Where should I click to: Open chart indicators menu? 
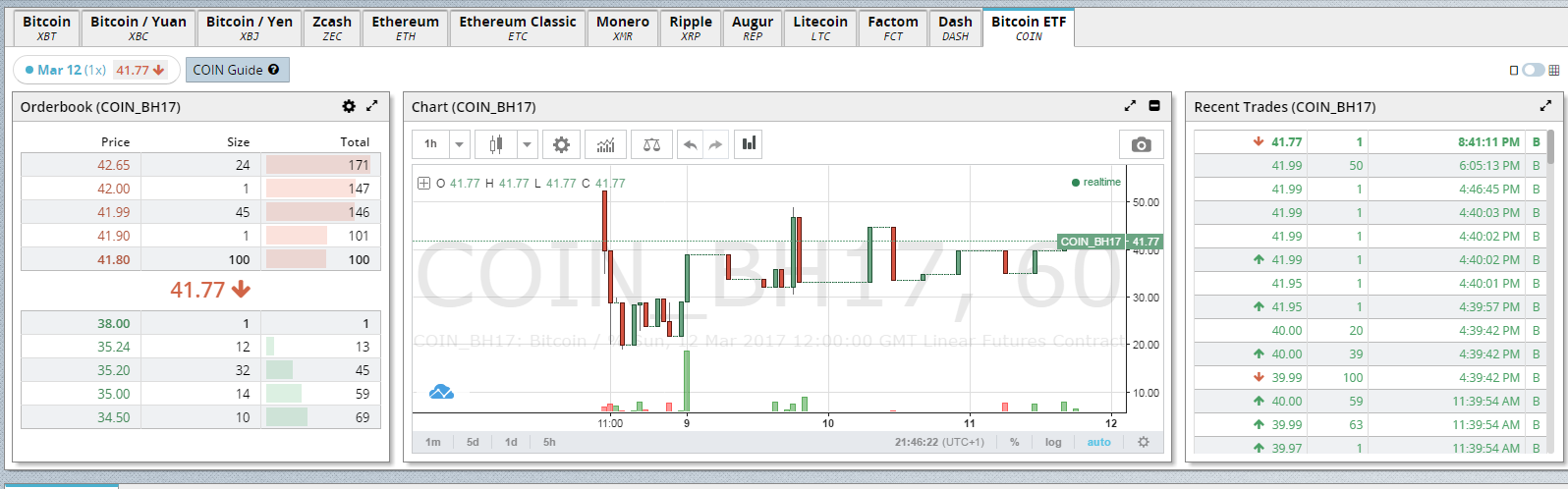[606, 144]
